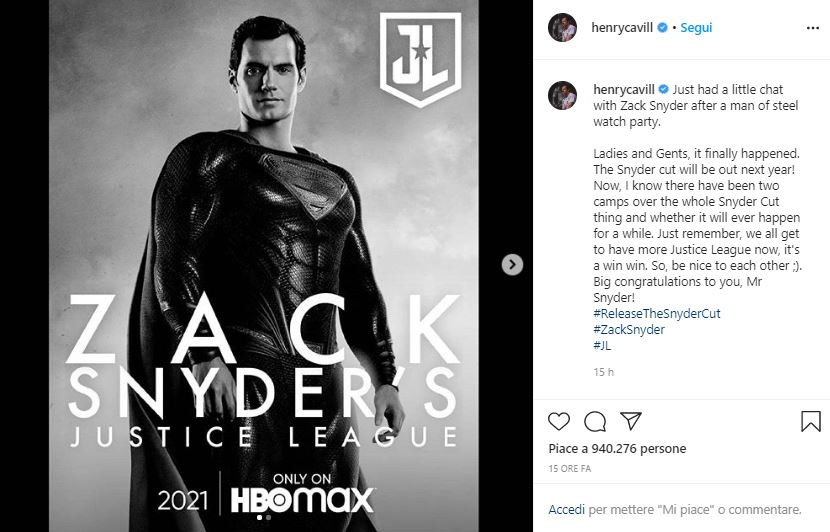Select second carousel dot indicator
Viewport: 830px width, 532px height.
pos(268,517)
